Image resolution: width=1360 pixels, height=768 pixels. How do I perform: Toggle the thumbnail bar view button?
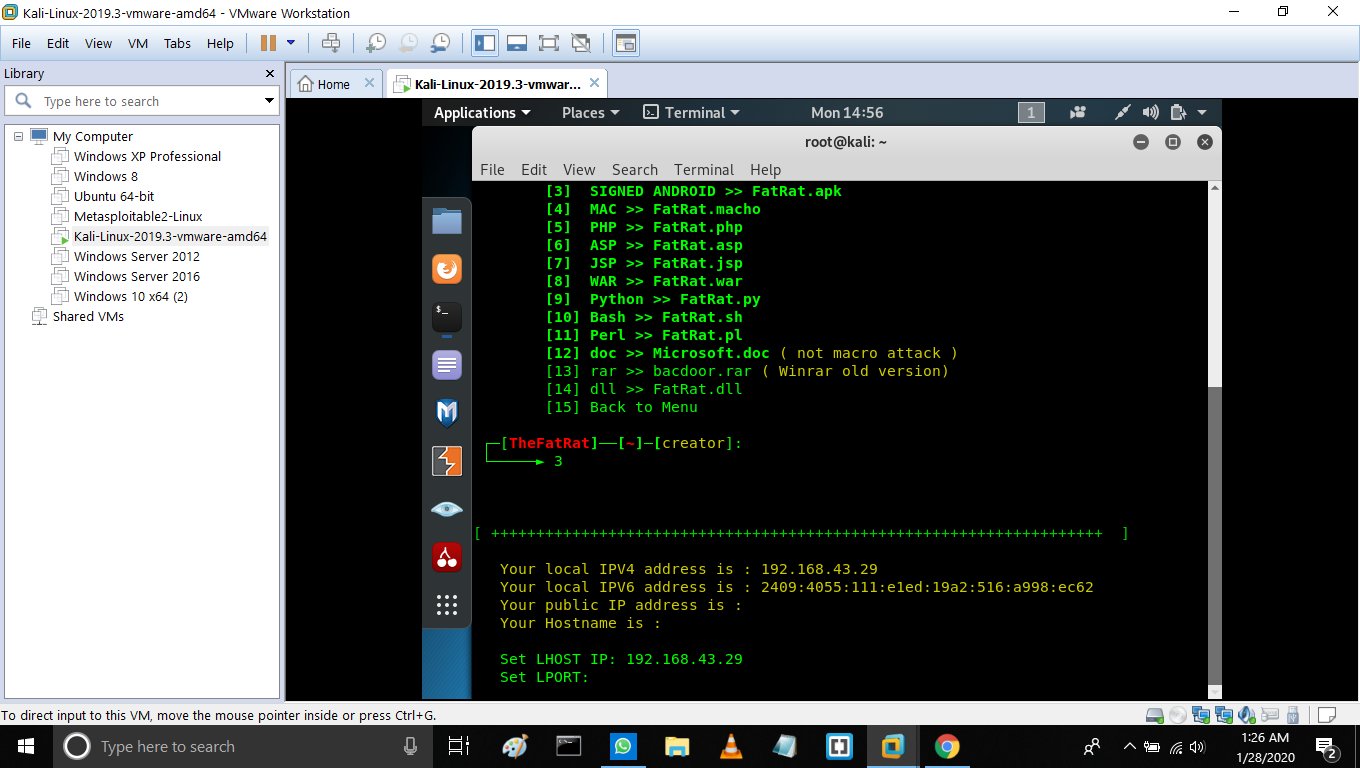516,43
